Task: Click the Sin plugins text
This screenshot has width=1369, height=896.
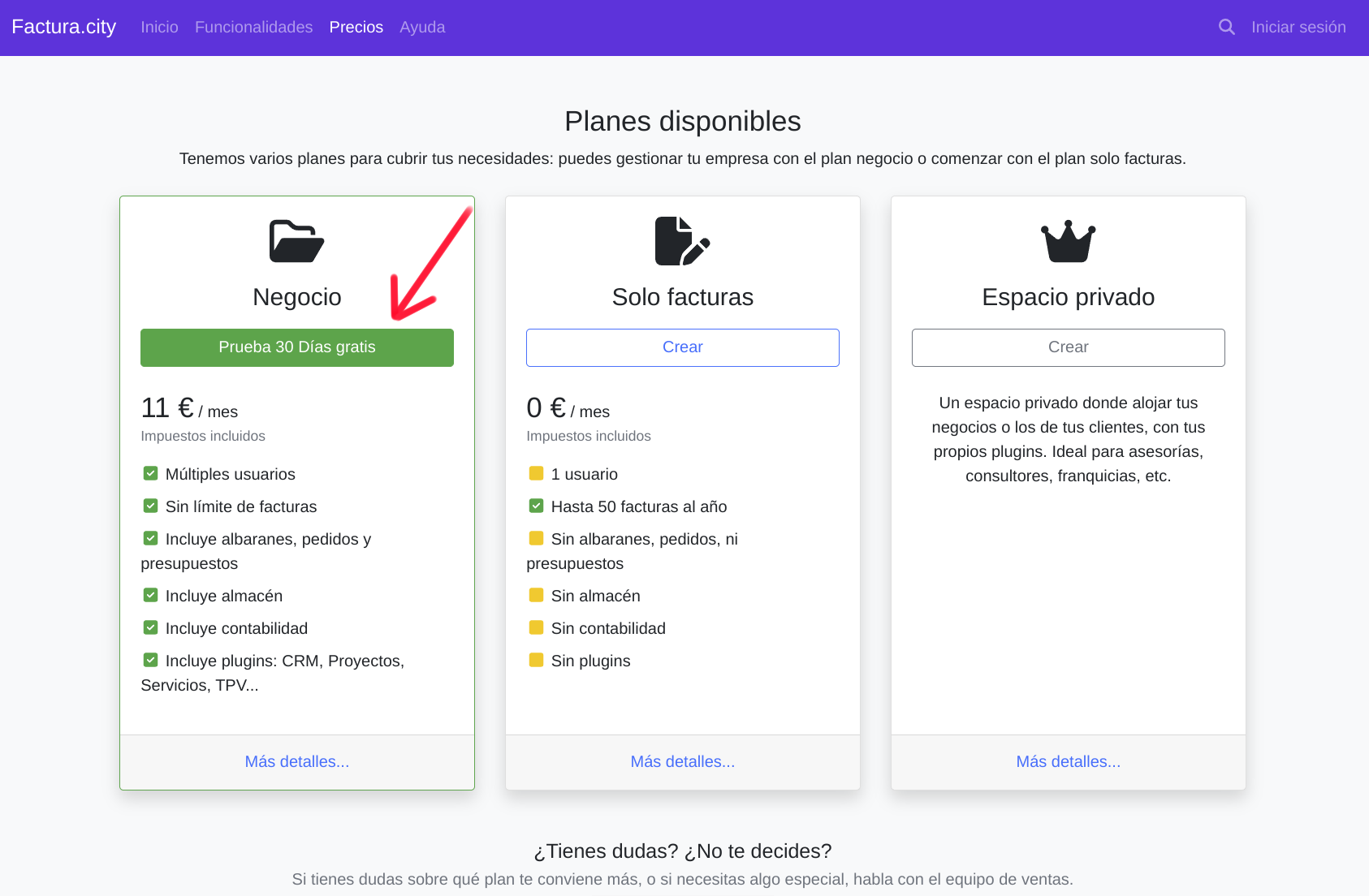Action: tap(591, 661)
